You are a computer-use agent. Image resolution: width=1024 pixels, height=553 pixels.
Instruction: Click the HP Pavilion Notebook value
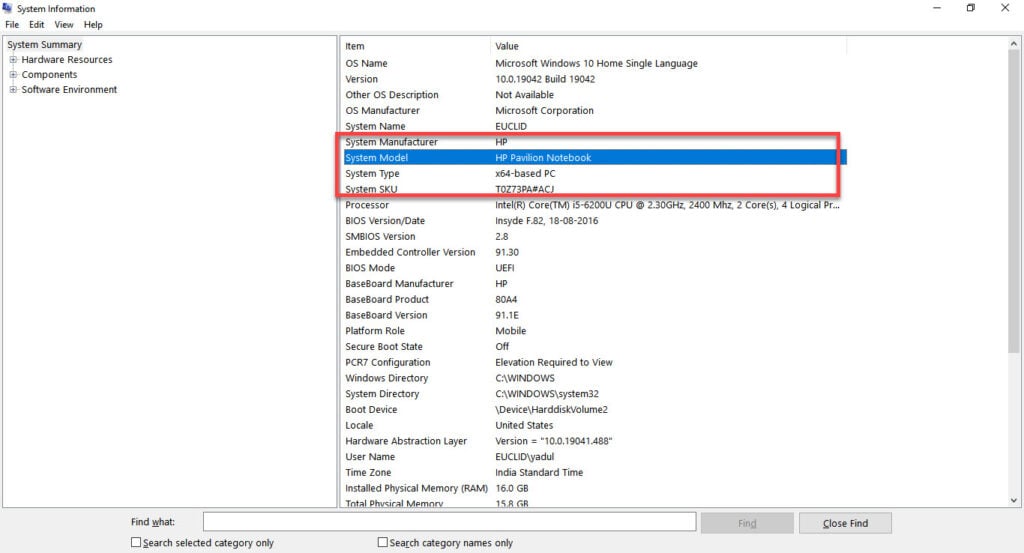[x=543, y=157]
